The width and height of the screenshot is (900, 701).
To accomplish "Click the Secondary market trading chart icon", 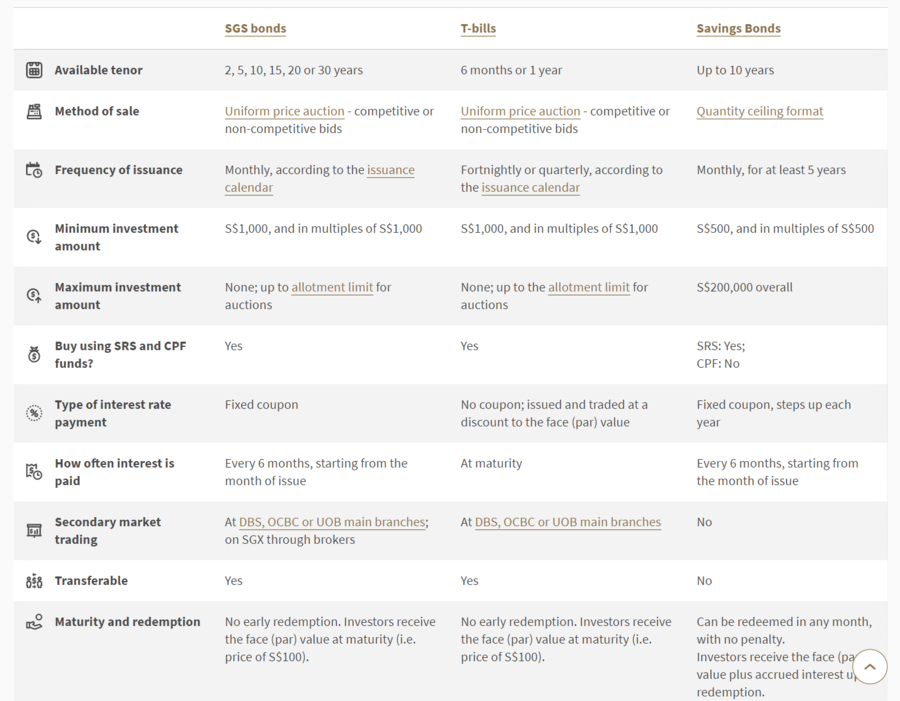I will click(x=34, y=530).
